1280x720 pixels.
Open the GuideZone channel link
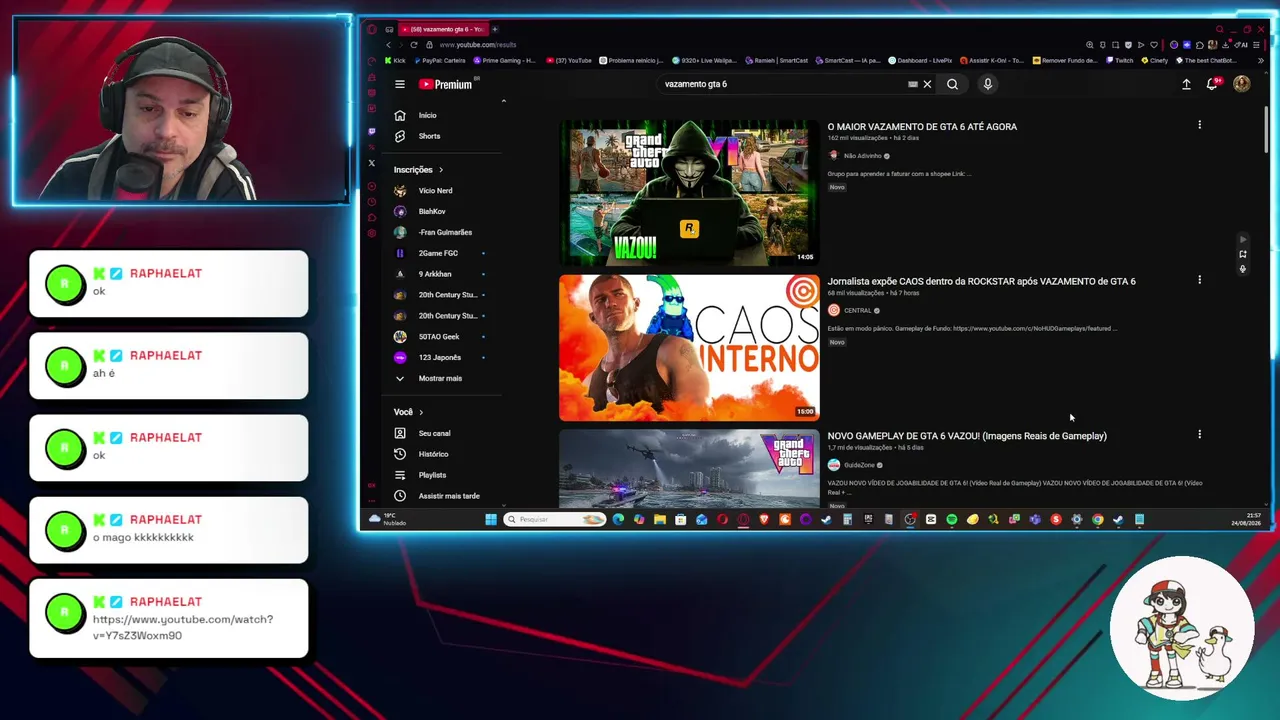[859, 465]
